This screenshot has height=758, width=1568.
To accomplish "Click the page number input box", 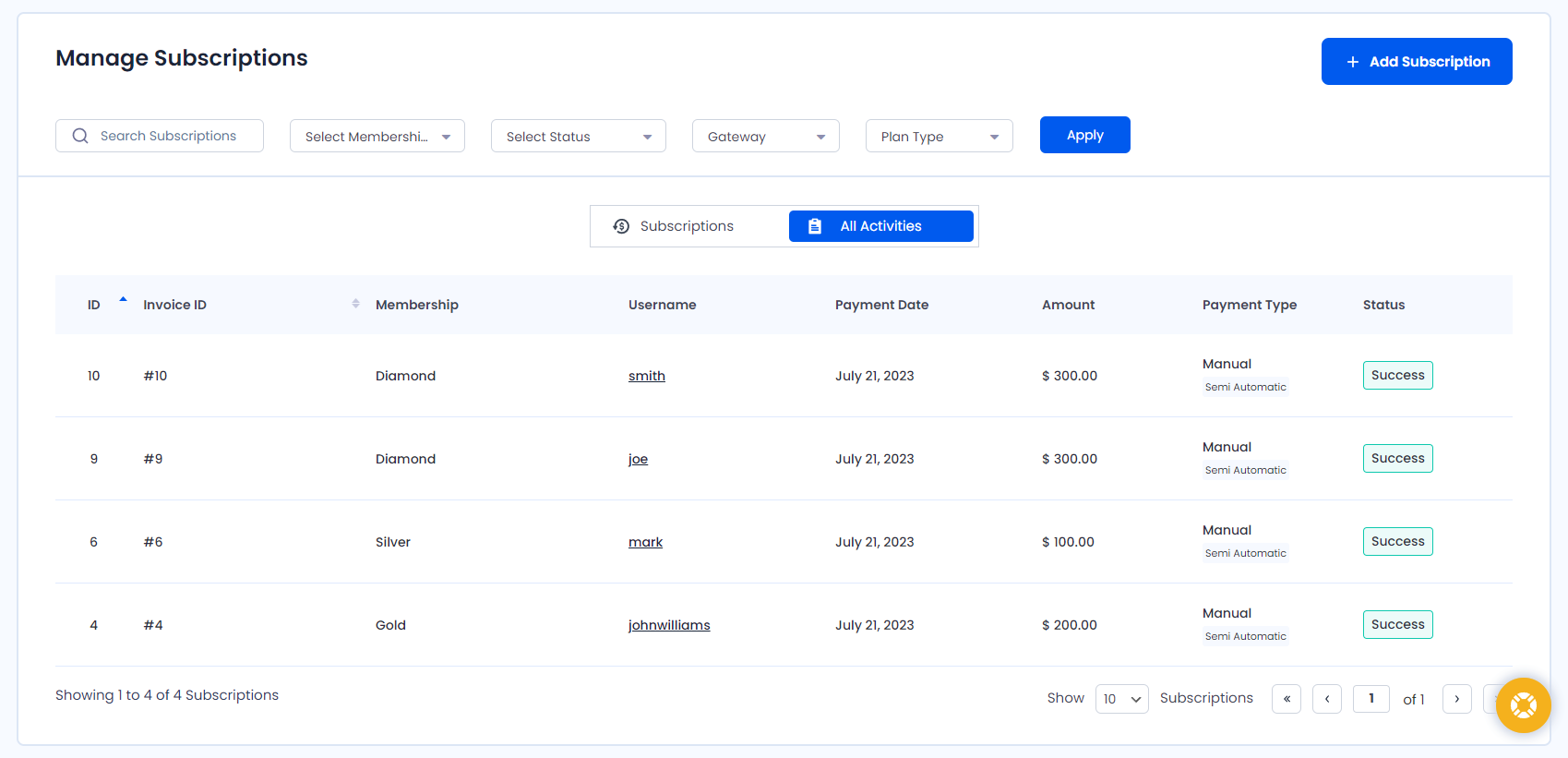I will tap(1371, 699).
